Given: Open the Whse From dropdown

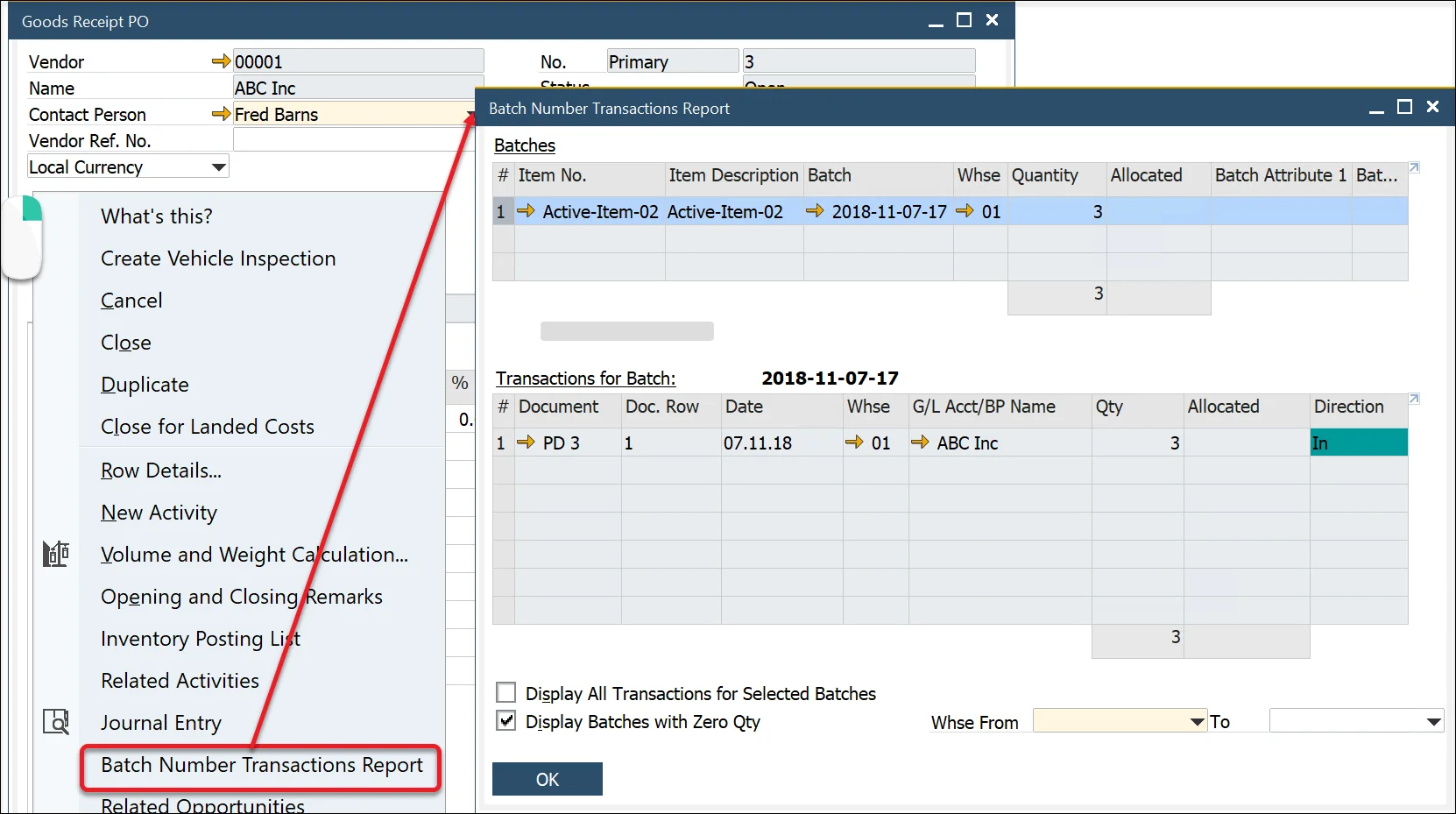Looking at the screenshot, I should click(x=1197, y=721).
